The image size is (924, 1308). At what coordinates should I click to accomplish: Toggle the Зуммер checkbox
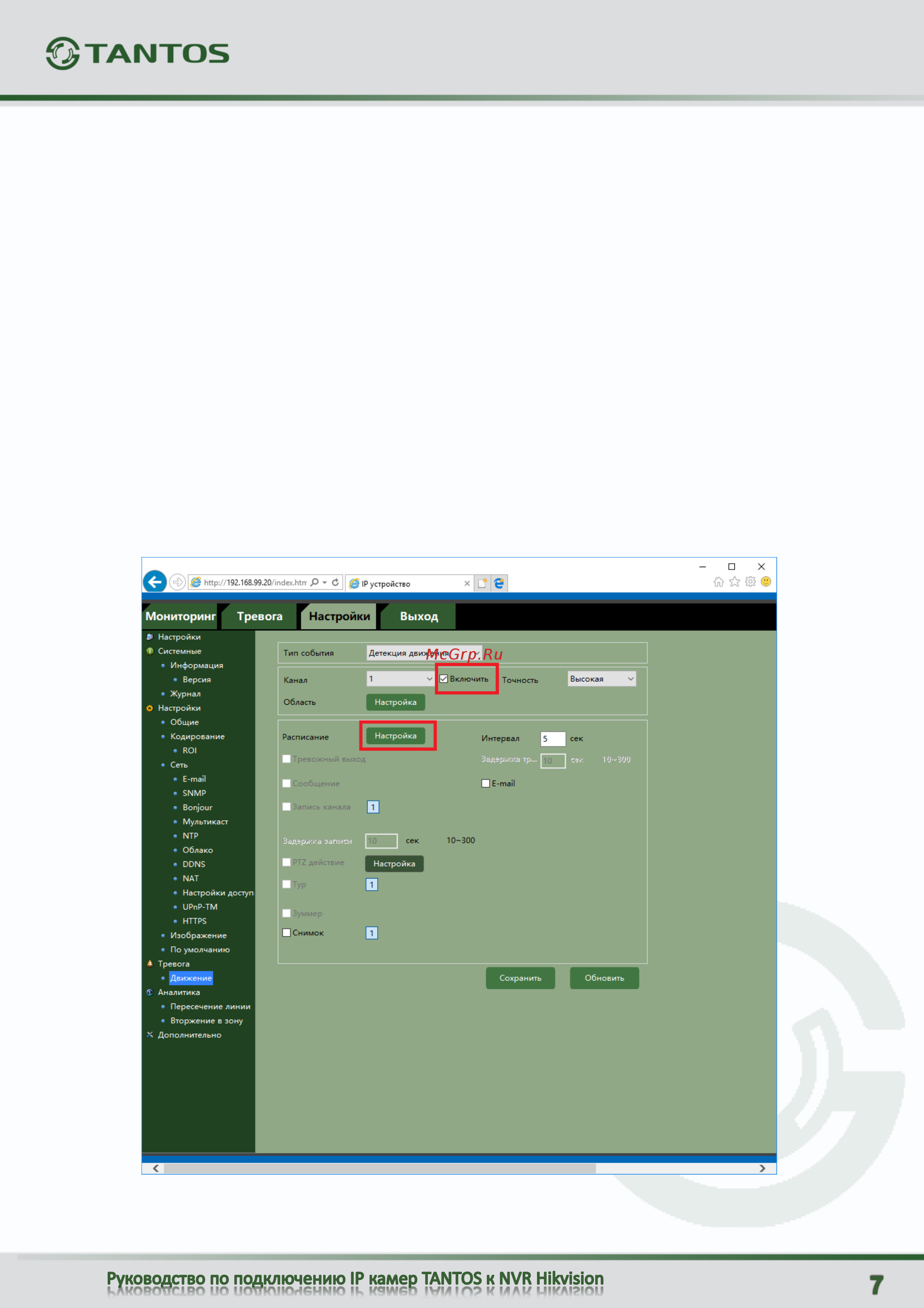click(x=286, y=913)
